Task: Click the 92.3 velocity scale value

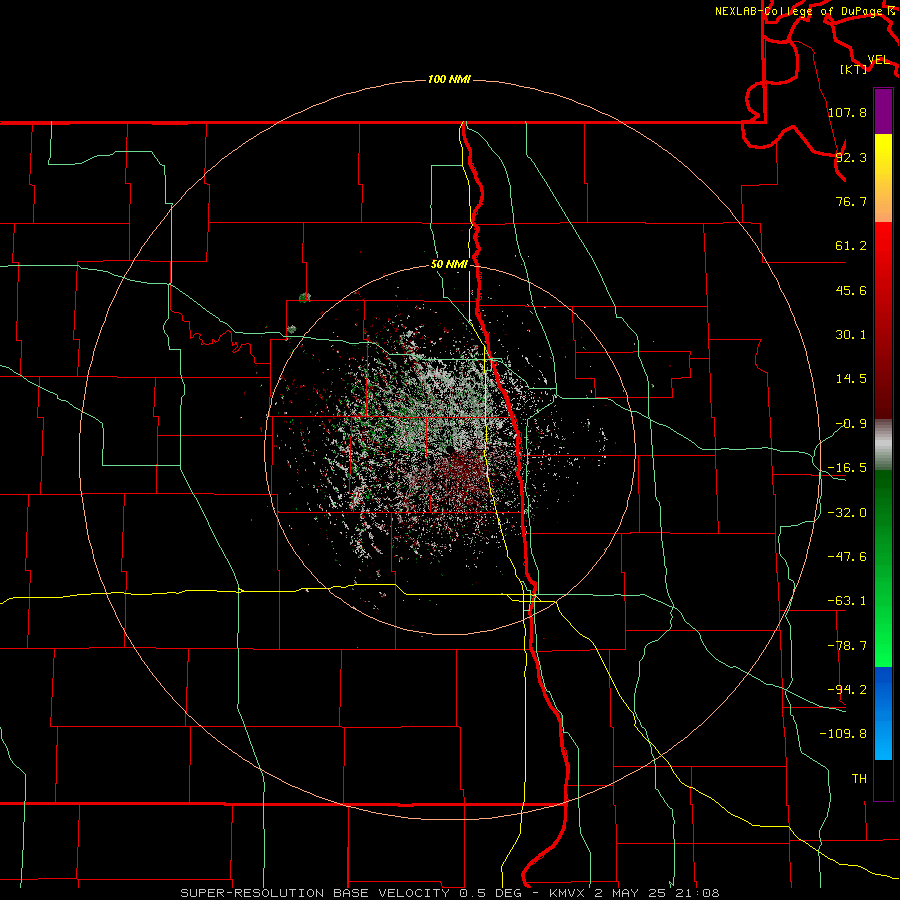Action: [x=851, y=157]
